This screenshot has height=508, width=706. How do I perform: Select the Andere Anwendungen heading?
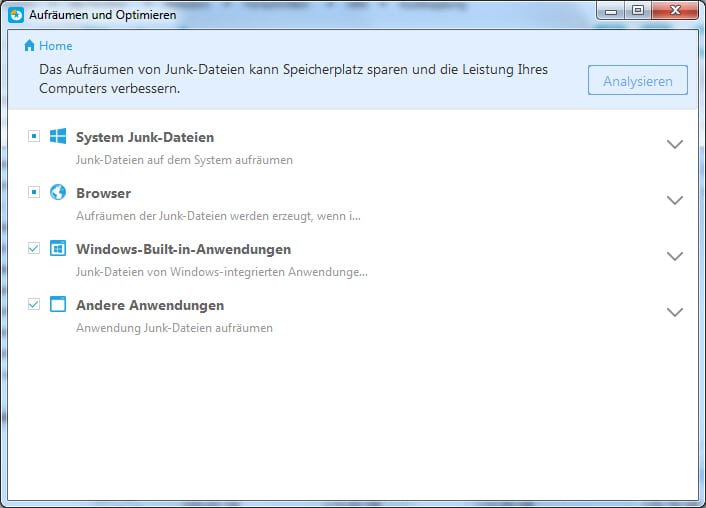[150, 305]
